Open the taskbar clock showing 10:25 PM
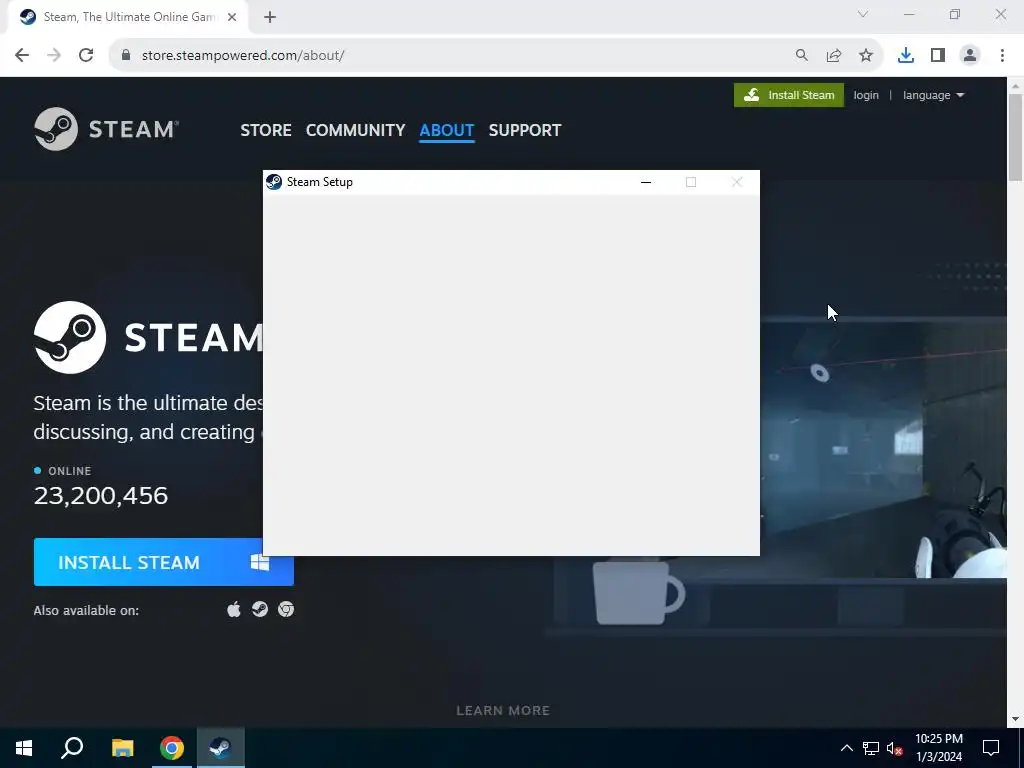1024x768 pixels. click(x=938, y=748)
